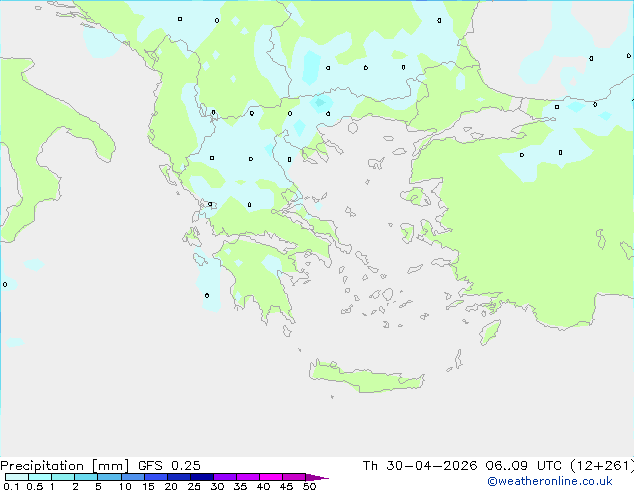The width and height of the screenshot is (634, 490).
Task: Click the 25–30 mm navy swatch
Action: click(x=202, y=477)
